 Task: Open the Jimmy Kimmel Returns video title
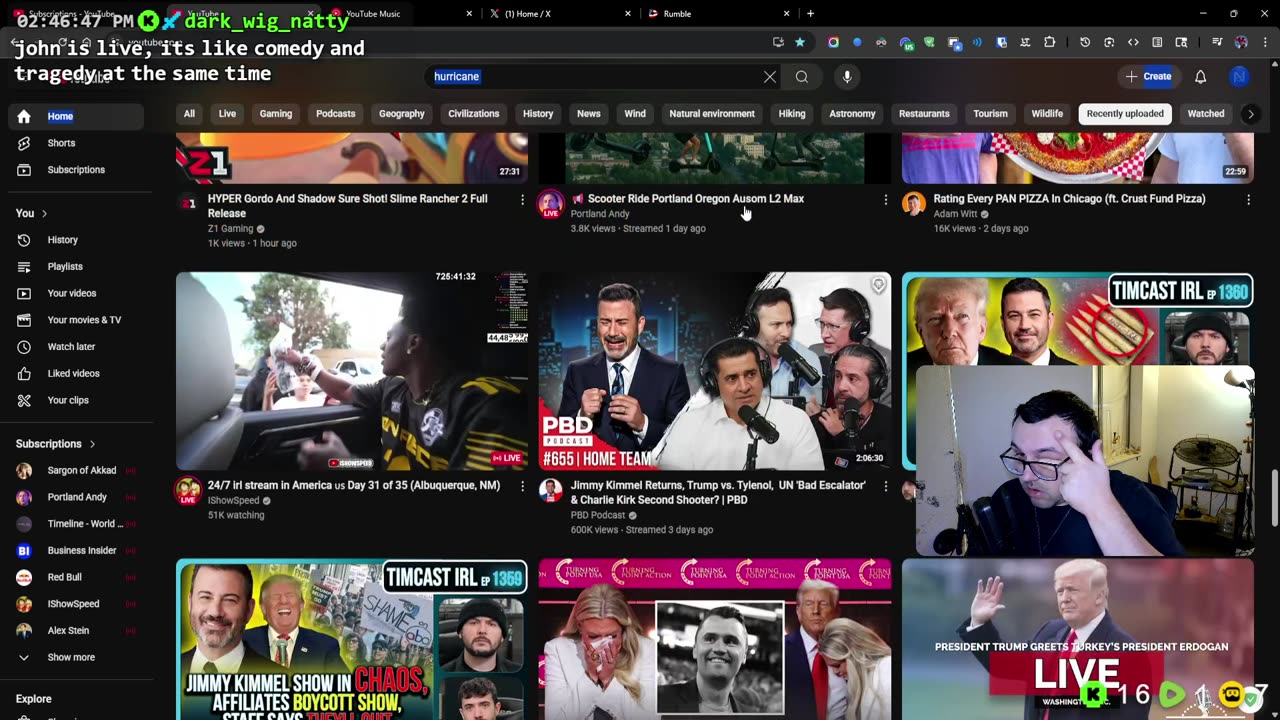718,492
